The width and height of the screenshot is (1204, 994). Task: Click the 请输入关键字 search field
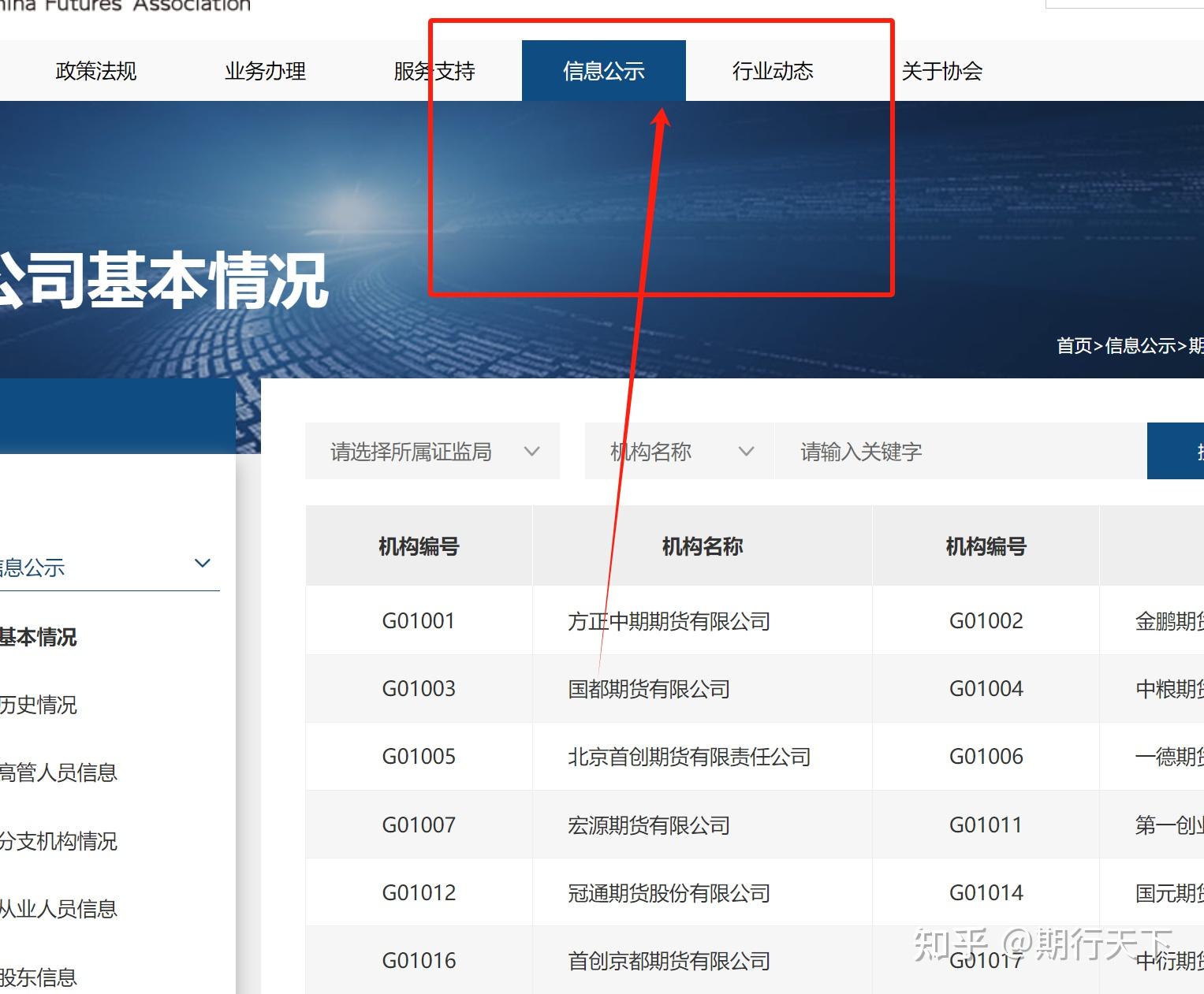tap(960, 451)
